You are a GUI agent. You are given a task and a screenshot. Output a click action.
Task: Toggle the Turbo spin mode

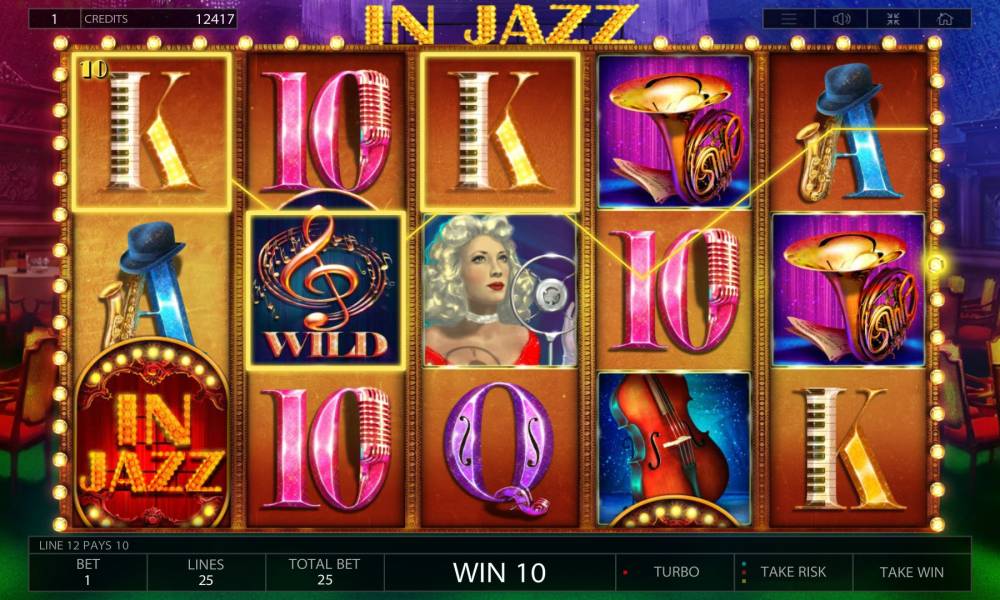(x=675, y=572)
